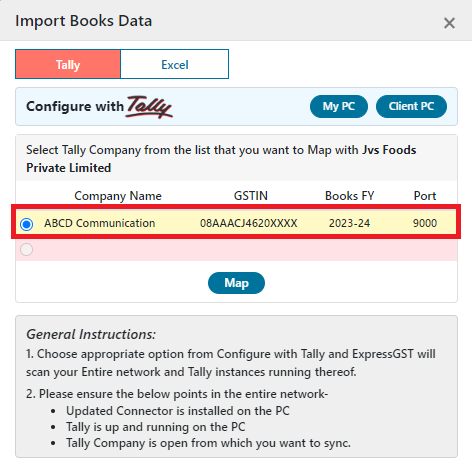Click the GSTIN column header
The height and width of the screenshot is (472, 472).
click(251, 196)
